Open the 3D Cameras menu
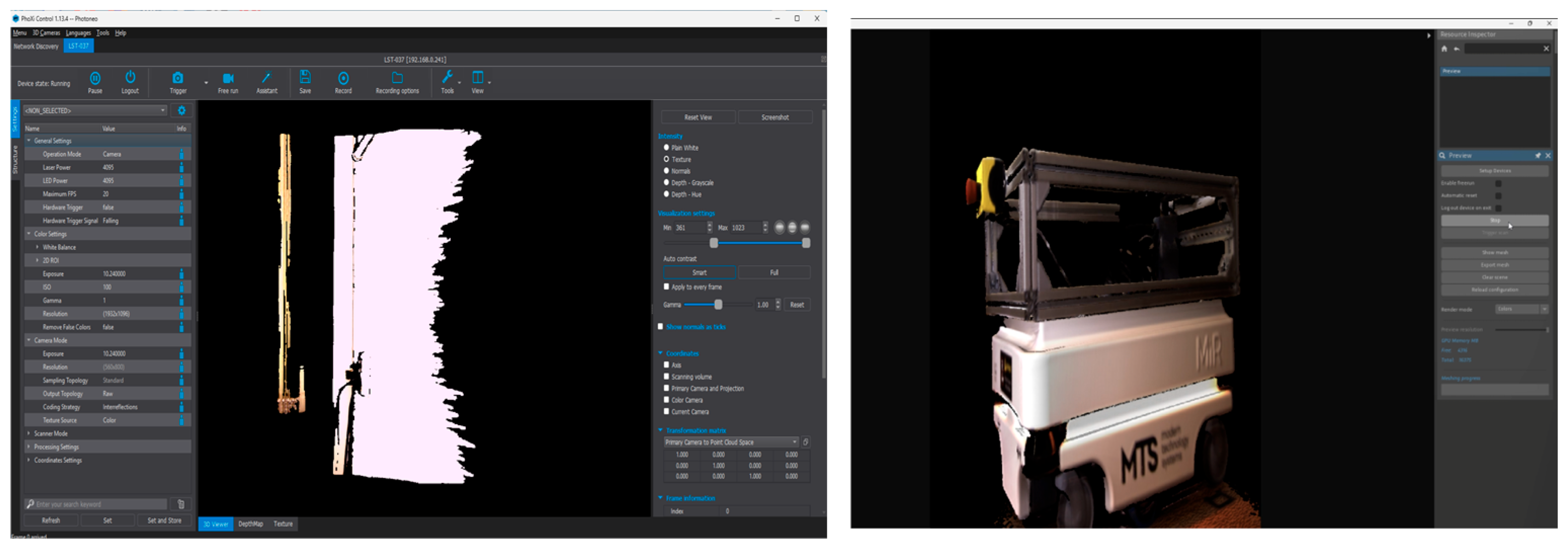 point(46,33)
